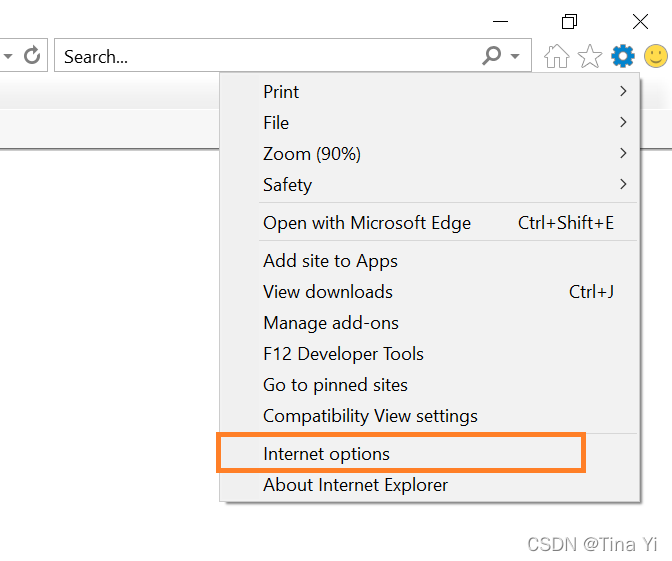Select About Internet Explorer
This screenshot has width=672, height=561.
click(x=430, y=485)
